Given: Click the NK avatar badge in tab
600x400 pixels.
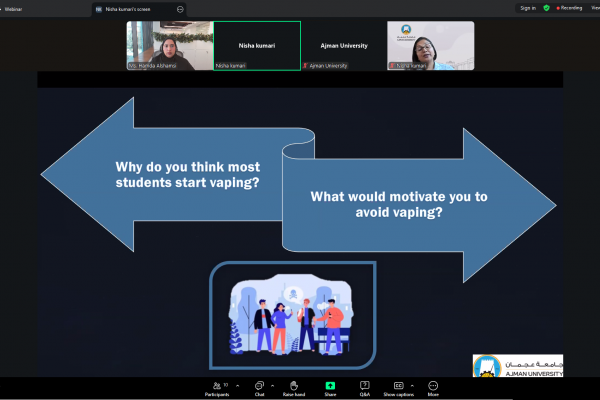Looking at the screenshot, I should point(99,9).
